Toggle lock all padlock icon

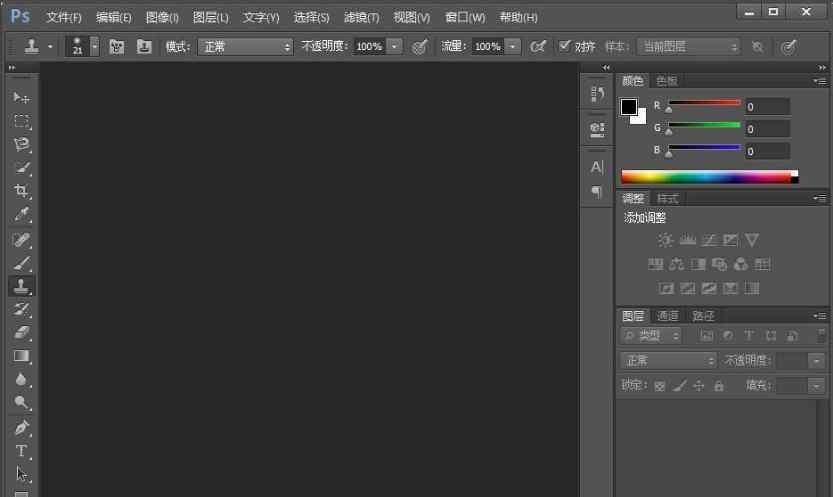click(x=719, y=386)
